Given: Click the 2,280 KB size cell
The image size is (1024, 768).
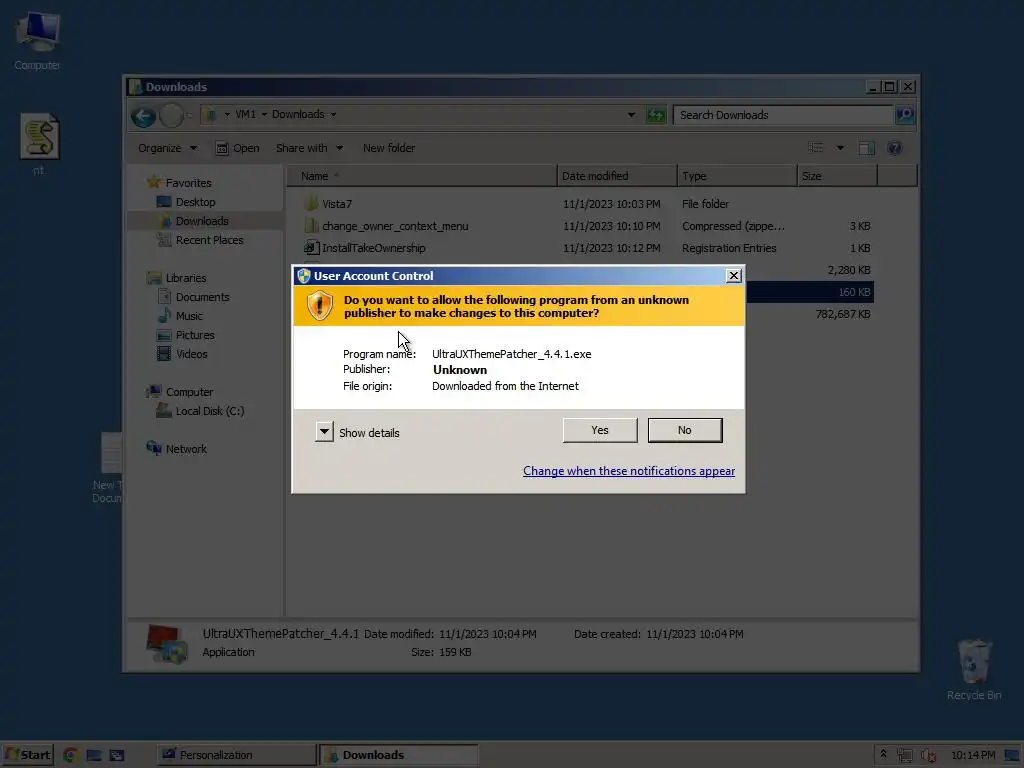Looking at the screenshot, I should pyautogui.click(x=849, y=270).
